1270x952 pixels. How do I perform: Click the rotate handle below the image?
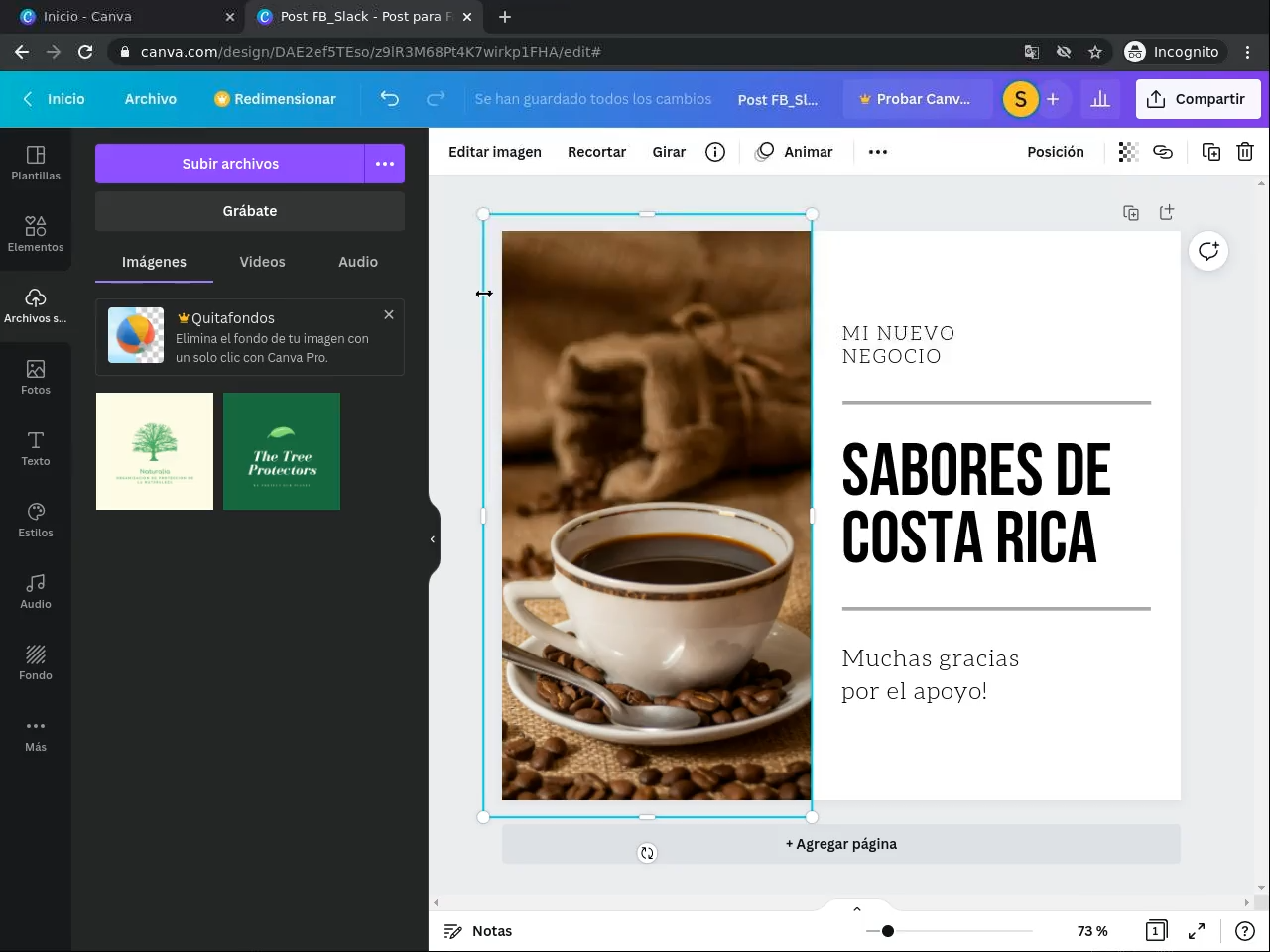click(x=647, y=853)
